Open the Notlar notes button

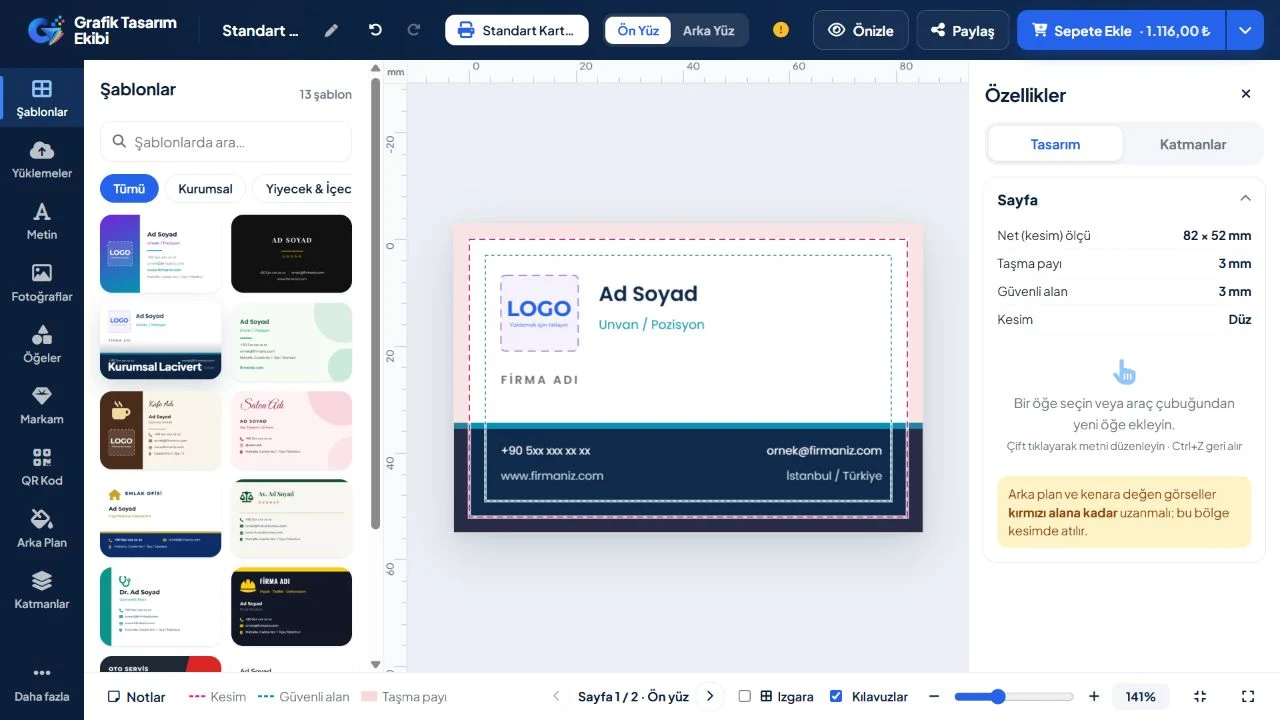point(137,697)
